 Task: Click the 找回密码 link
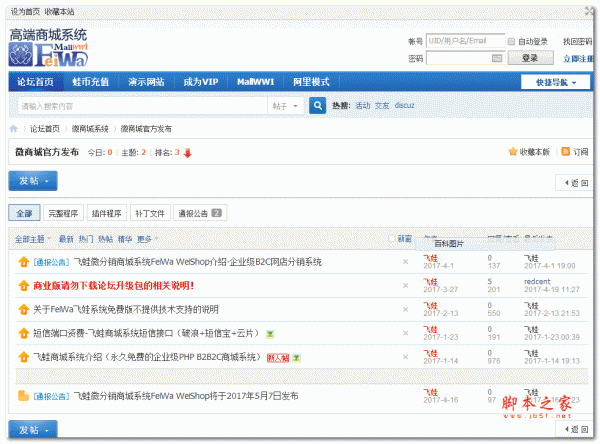[577, 41]
